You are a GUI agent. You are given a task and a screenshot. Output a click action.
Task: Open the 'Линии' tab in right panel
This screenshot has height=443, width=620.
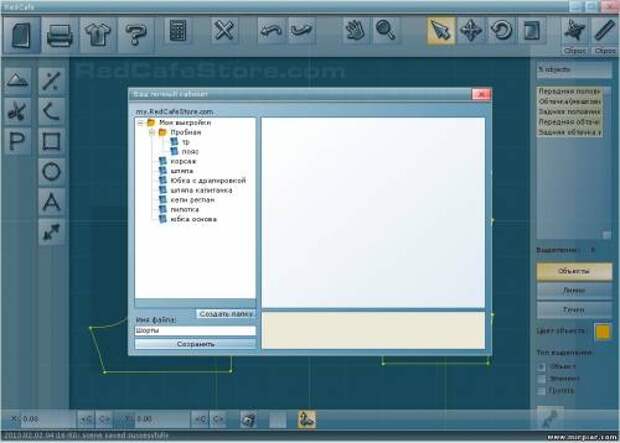point(574,290)
